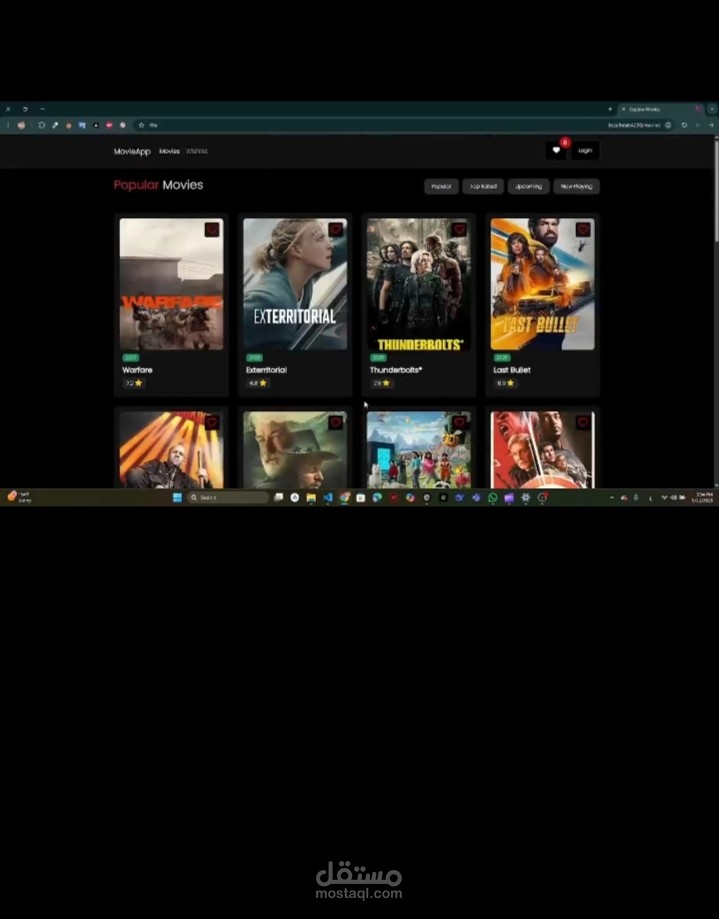Click the green year badge above Exterritorial title
The width and height of the screenshot is (719, 919).
[254, 358]
